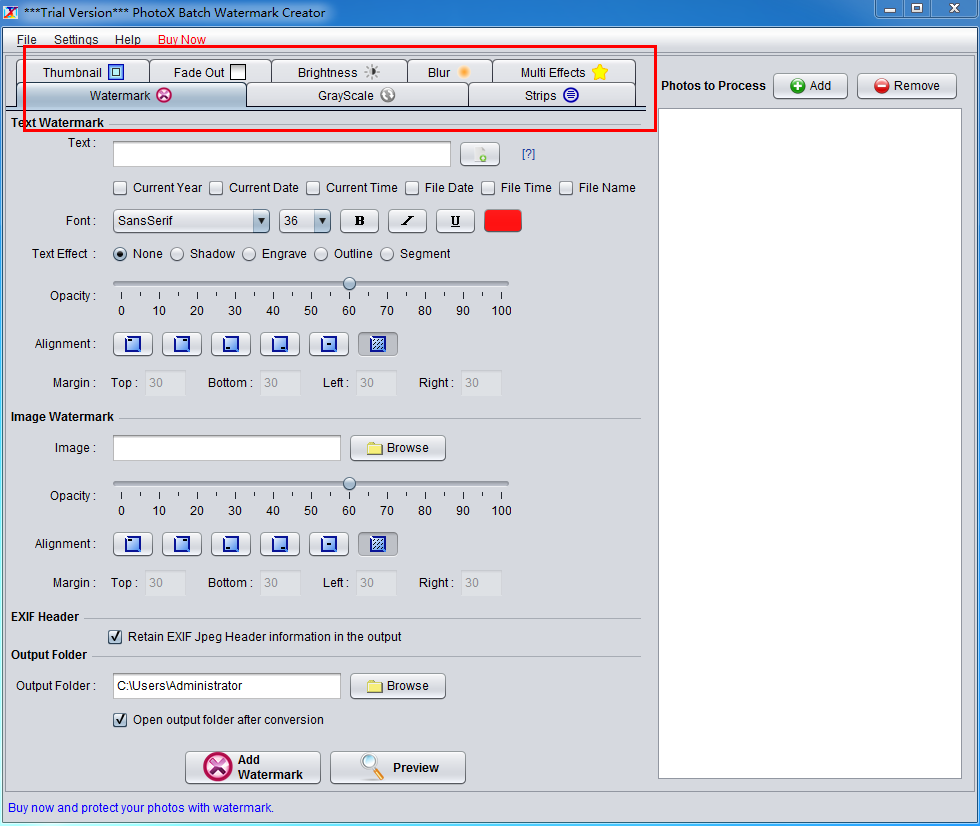Uncheck Open output folder after conversion
The height and width of the screenshot is (826, 980).
(120, 720)
